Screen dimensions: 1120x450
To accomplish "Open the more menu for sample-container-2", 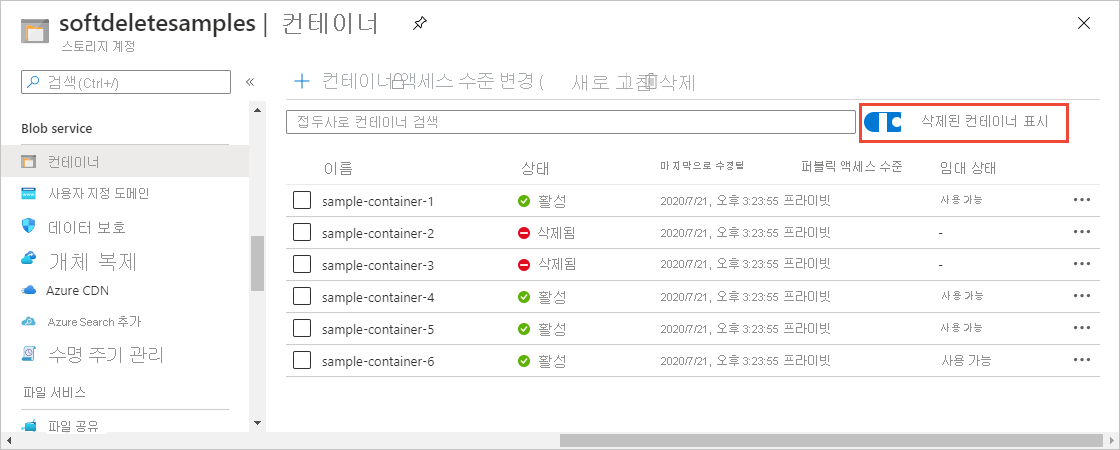I will coord(1082,232).
